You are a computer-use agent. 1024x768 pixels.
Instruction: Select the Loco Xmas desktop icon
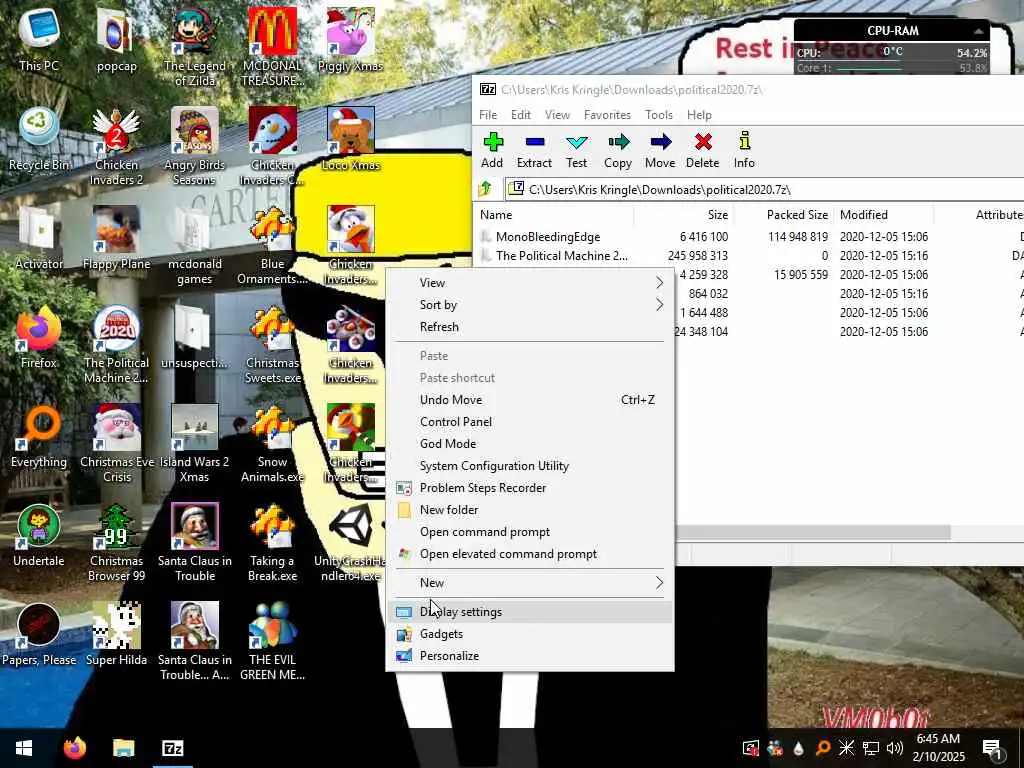coord(351,138)
